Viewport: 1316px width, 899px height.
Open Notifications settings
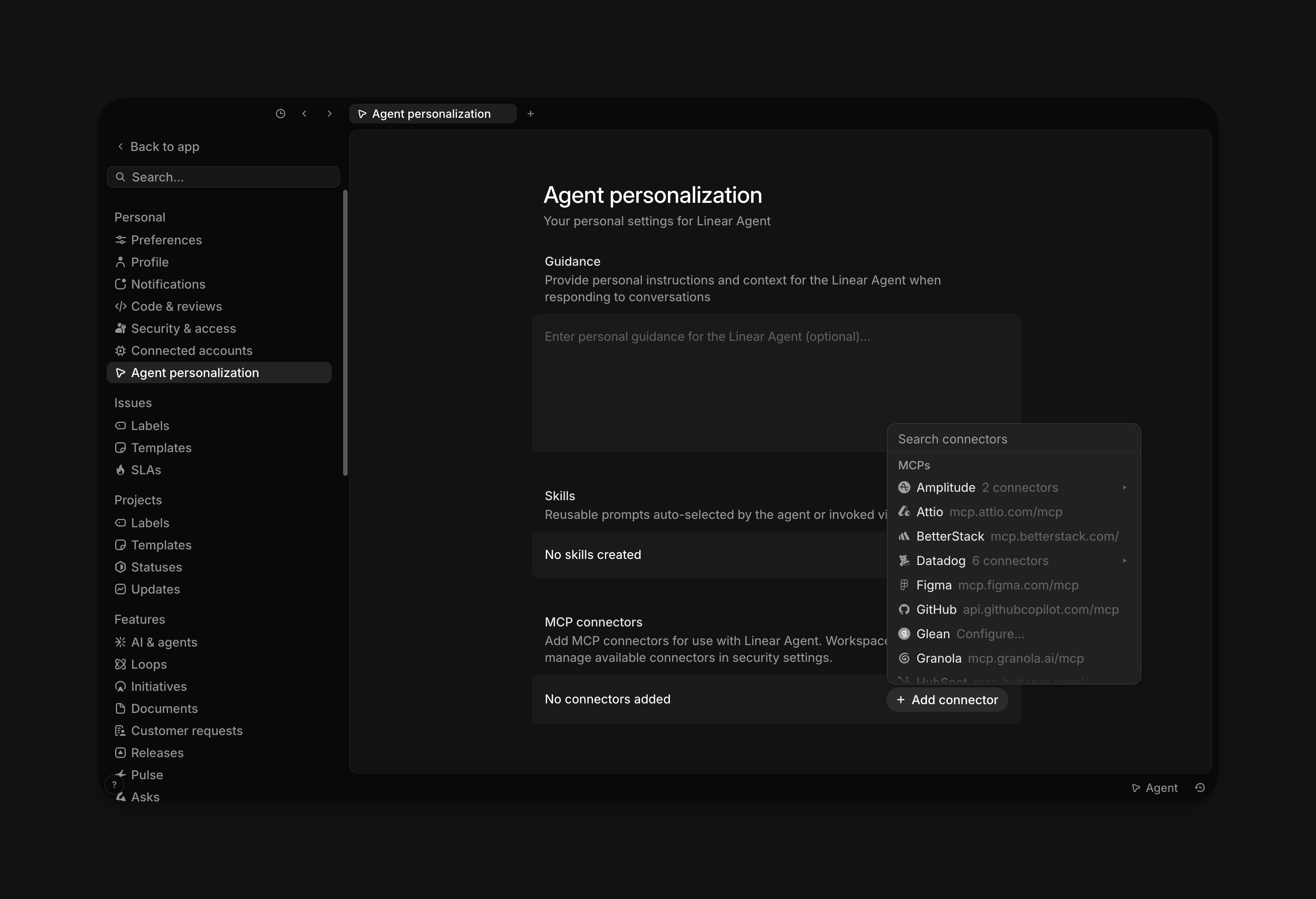pyautogui.click(x=219, y=284)
